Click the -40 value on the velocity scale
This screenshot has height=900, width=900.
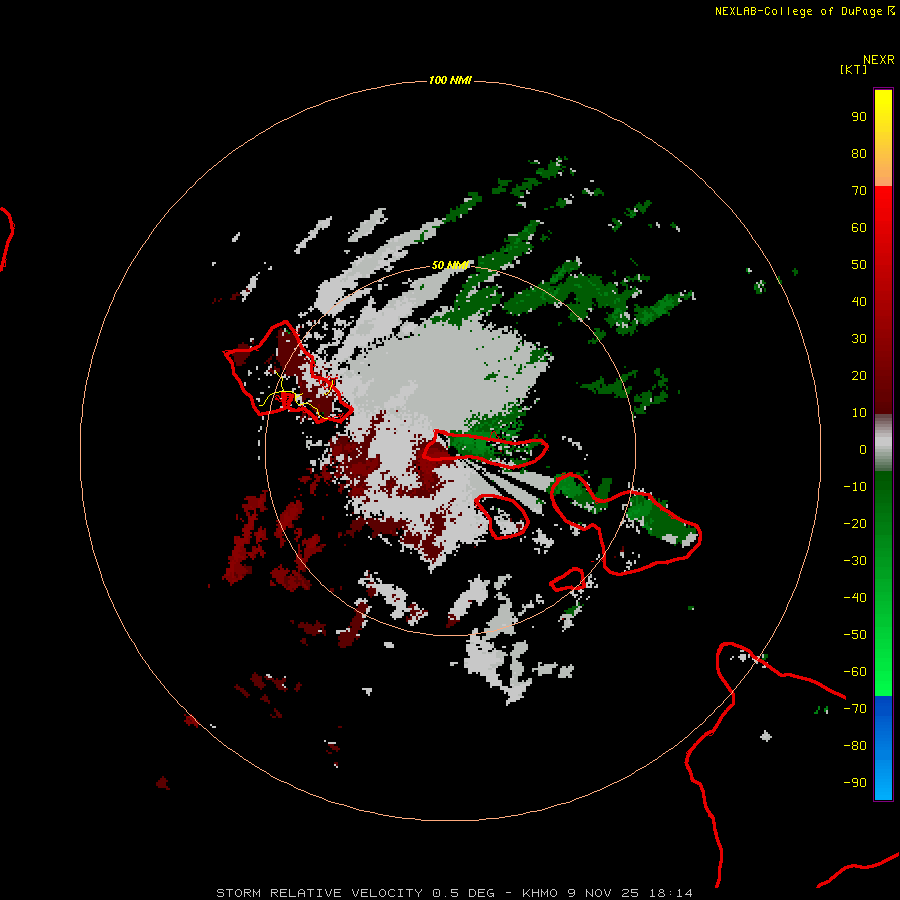point(855,598)
